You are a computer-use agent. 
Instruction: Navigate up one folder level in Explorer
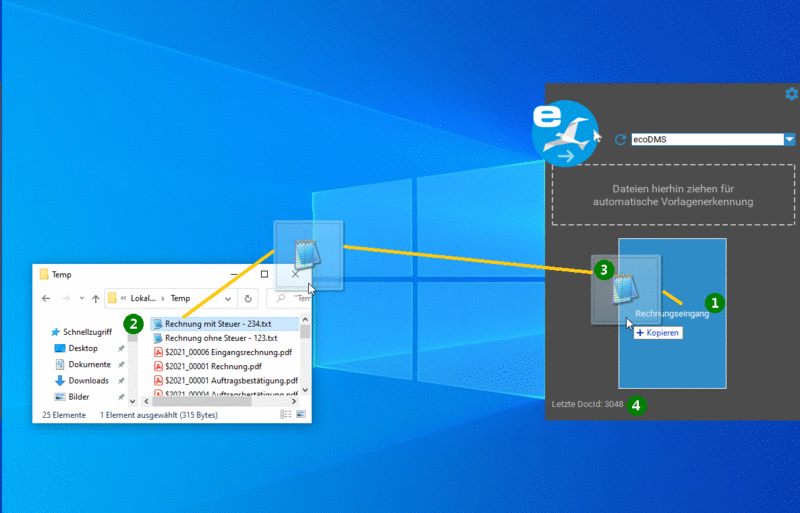[95, 299]
